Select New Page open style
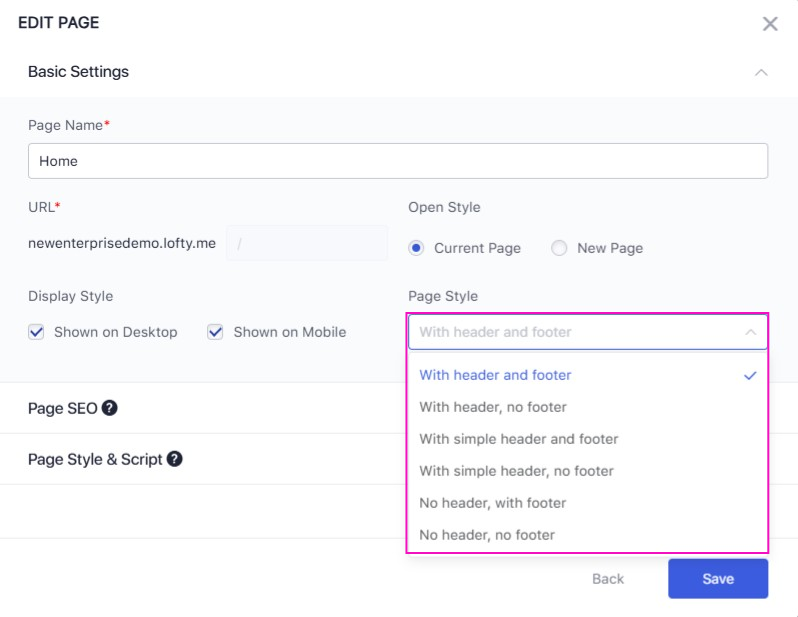The image size is (798, 617). click(559, 248)
